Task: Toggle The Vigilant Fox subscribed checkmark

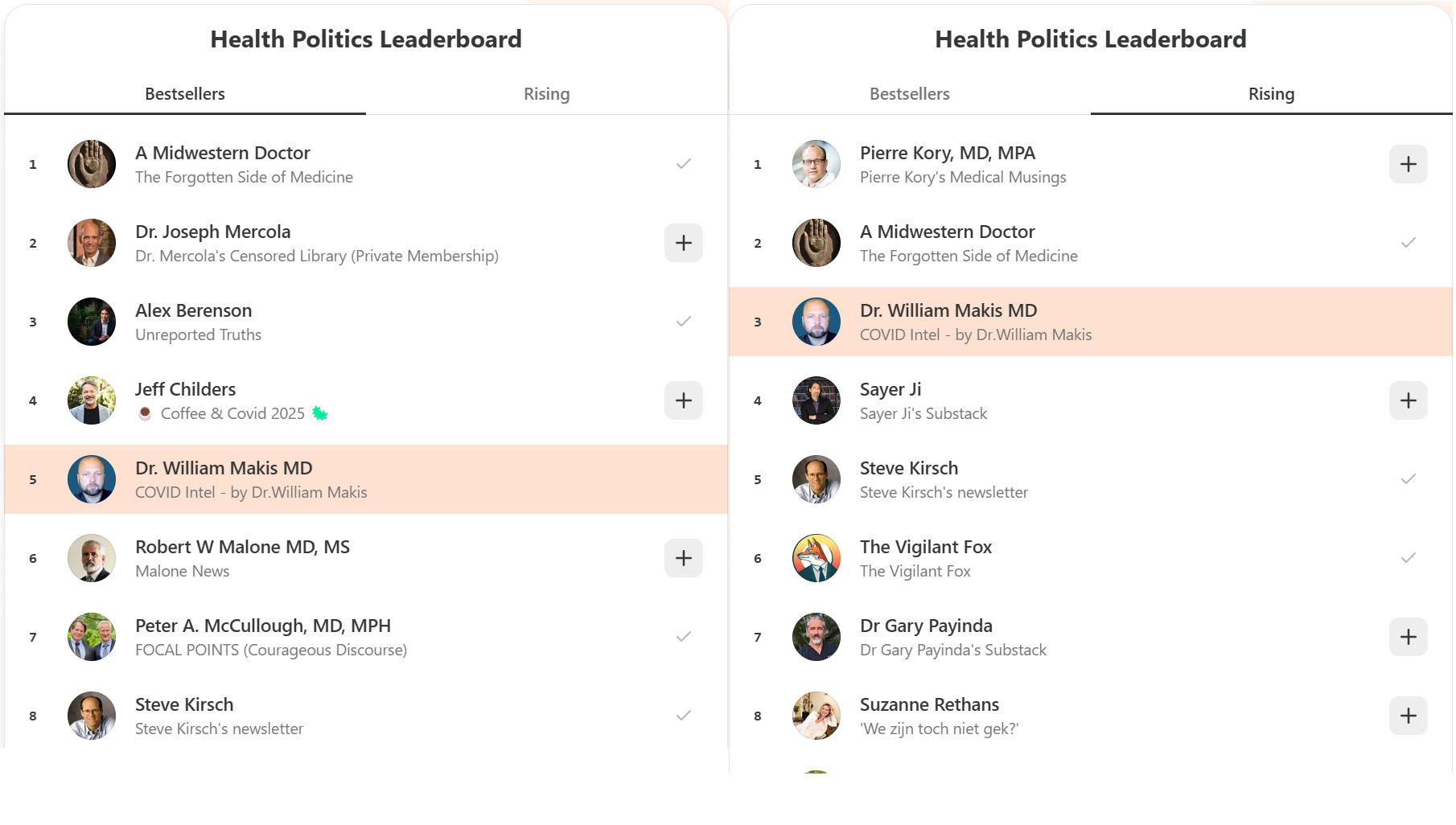Action: pyautogui.click(x=1408, y=558)
